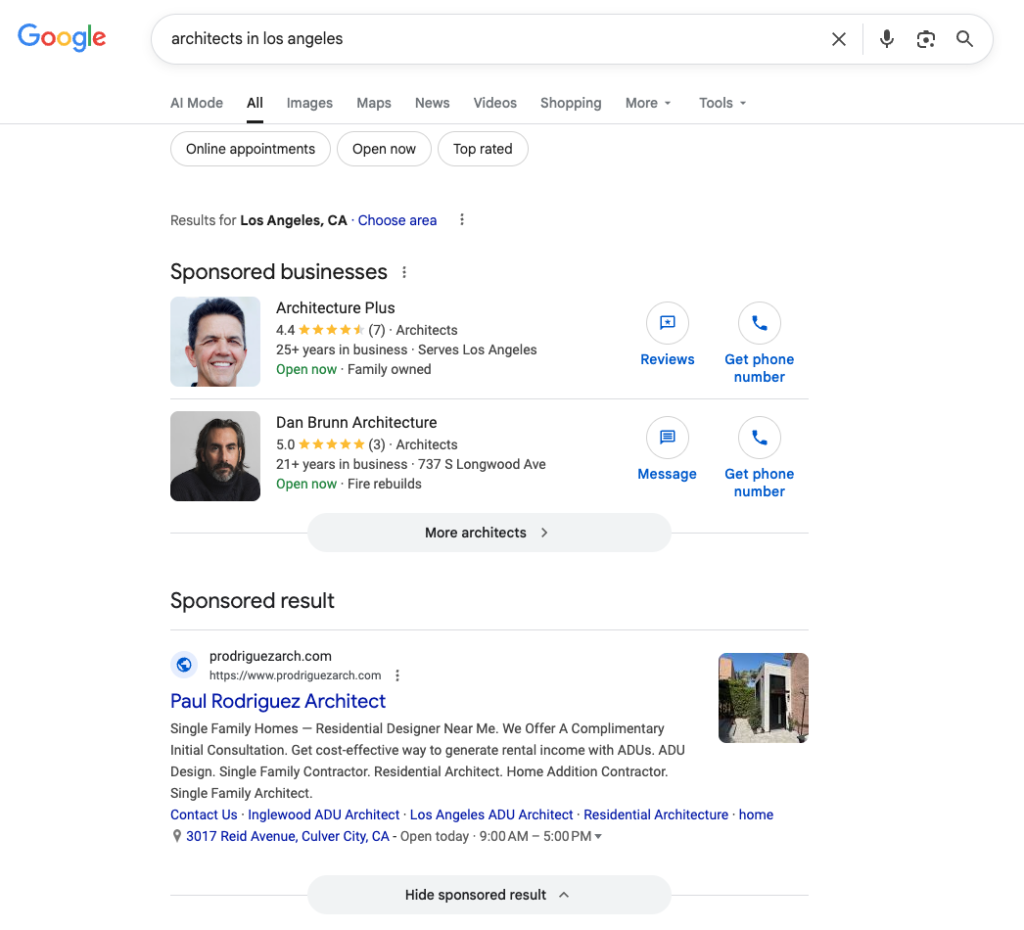Screen dimensions: 1024x930
Task: Switch to the Maps tab
Action: (x=374, y=103)
